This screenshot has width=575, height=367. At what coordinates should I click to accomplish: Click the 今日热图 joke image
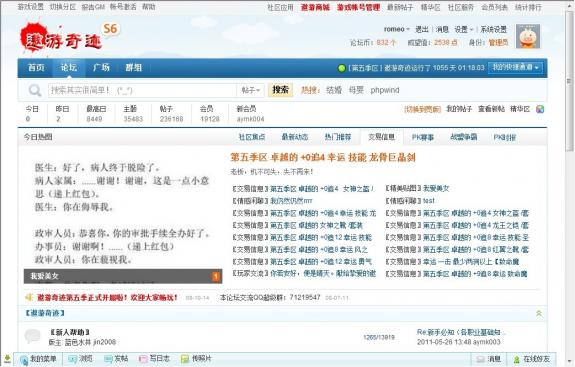[123, 214]
